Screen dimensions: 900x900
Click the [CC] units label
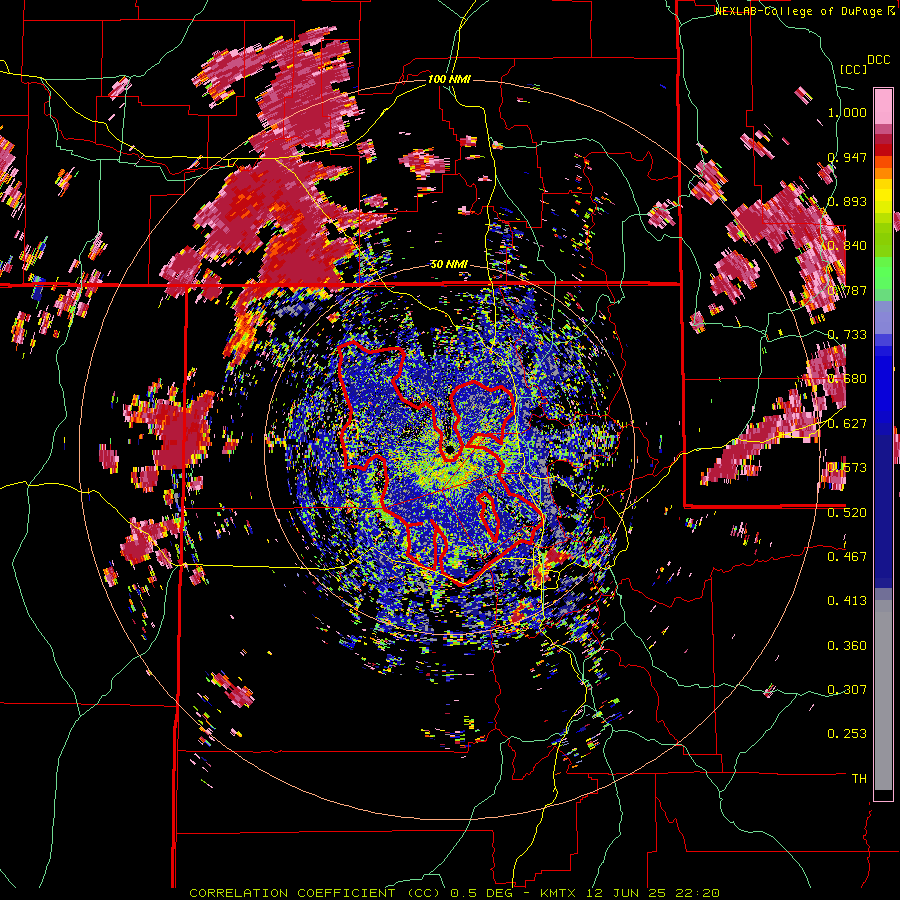point(854,69)
